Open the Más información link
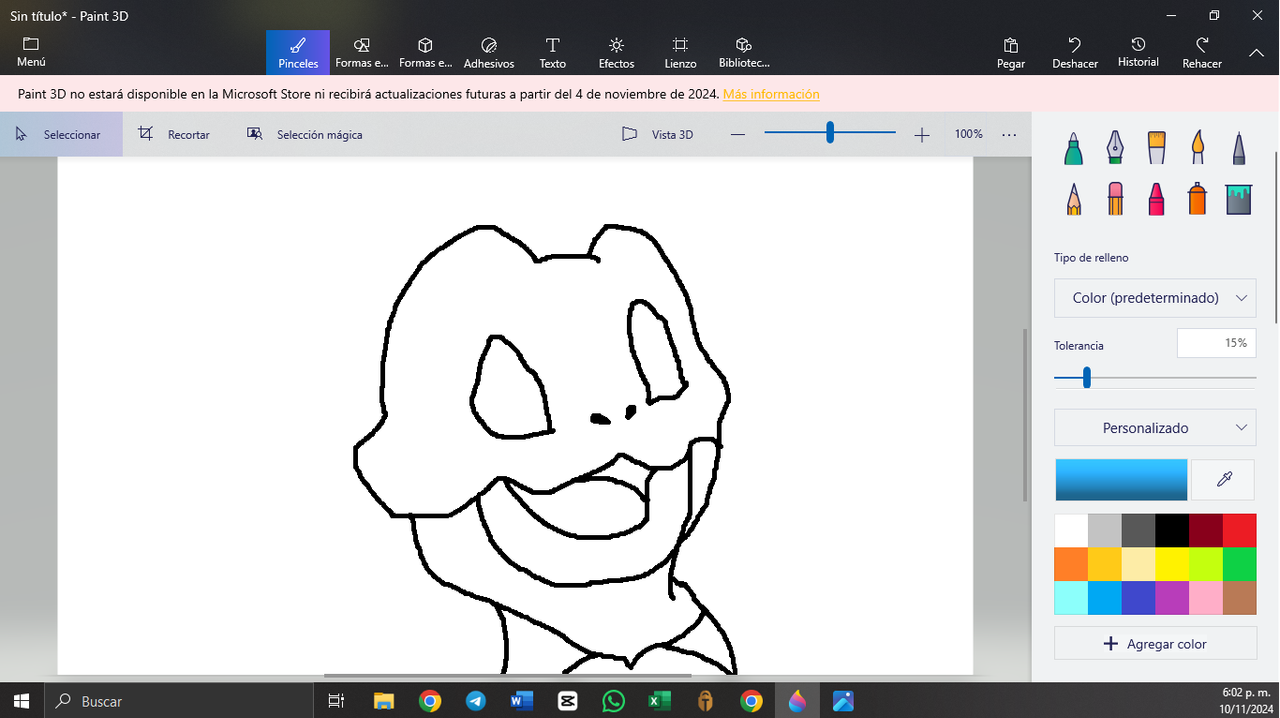 coord(771,94)
